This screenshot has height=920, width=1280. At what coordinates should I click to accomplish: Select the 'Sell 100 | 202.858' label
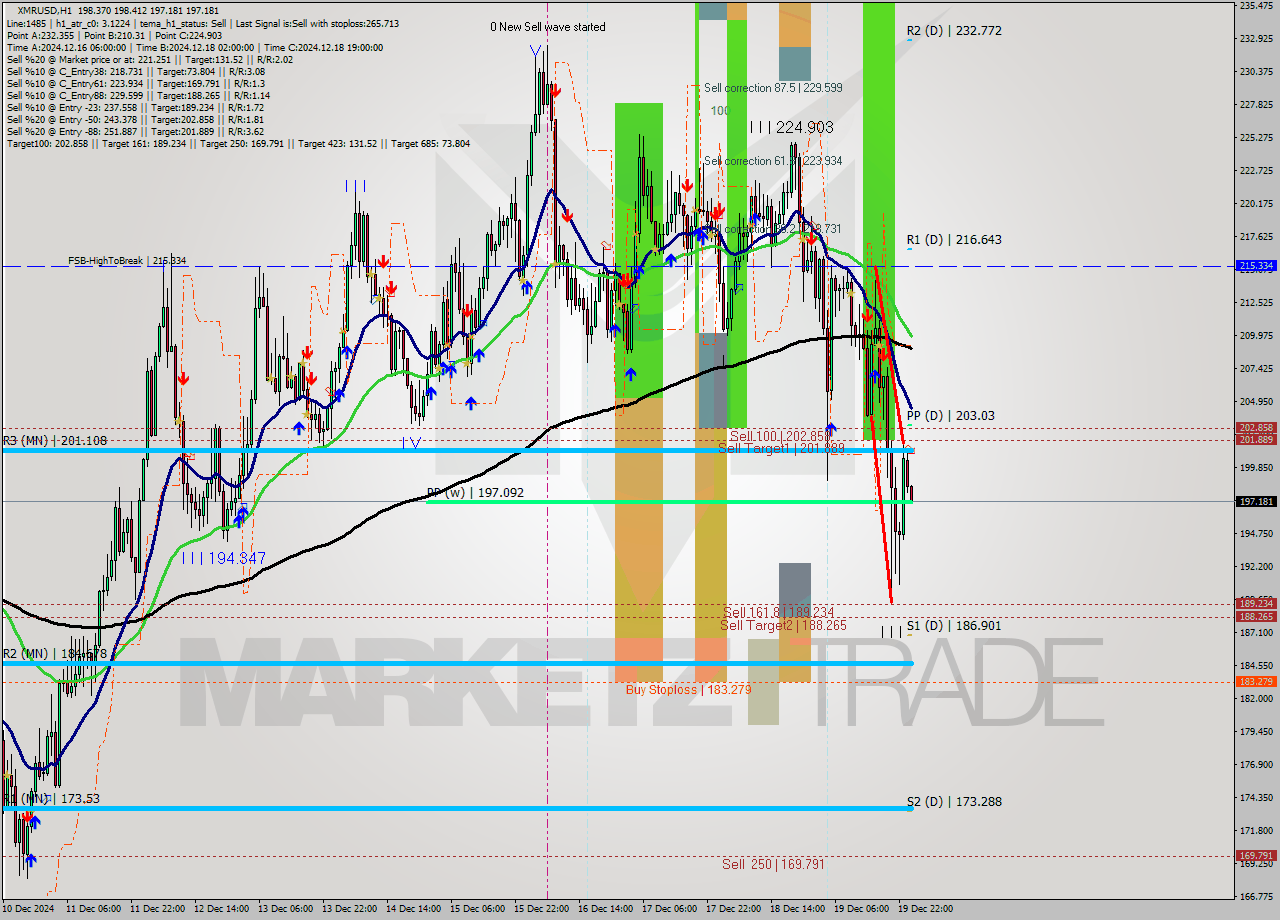[780, 437]
